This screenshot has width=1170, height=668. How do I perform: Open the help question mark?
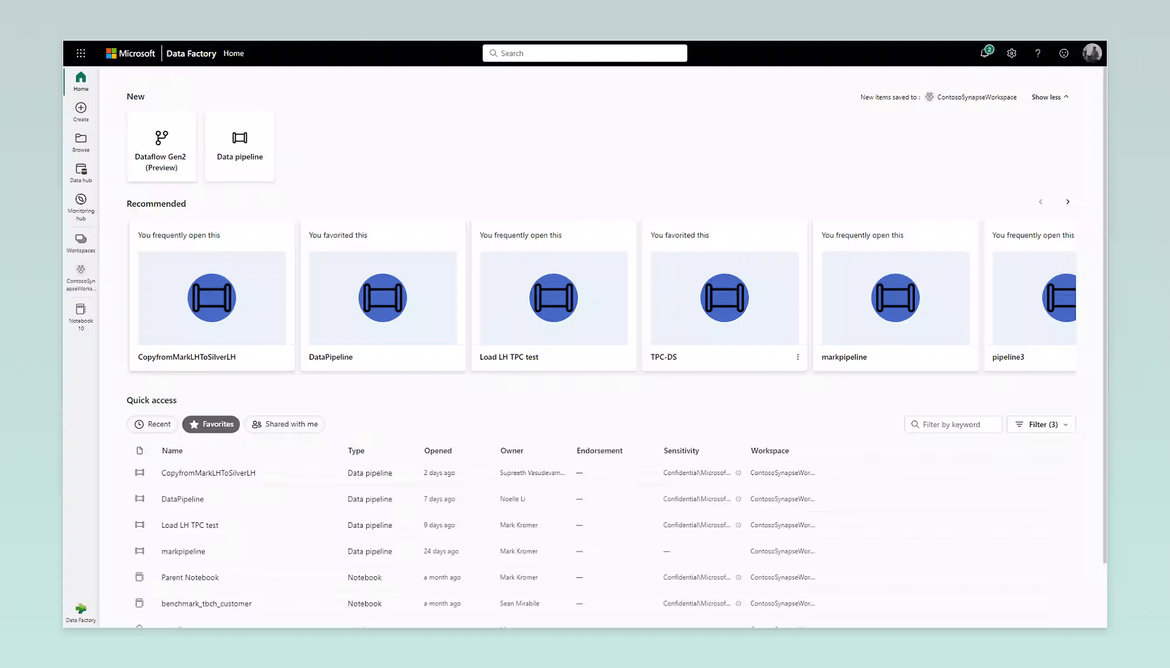(1037, 53)
